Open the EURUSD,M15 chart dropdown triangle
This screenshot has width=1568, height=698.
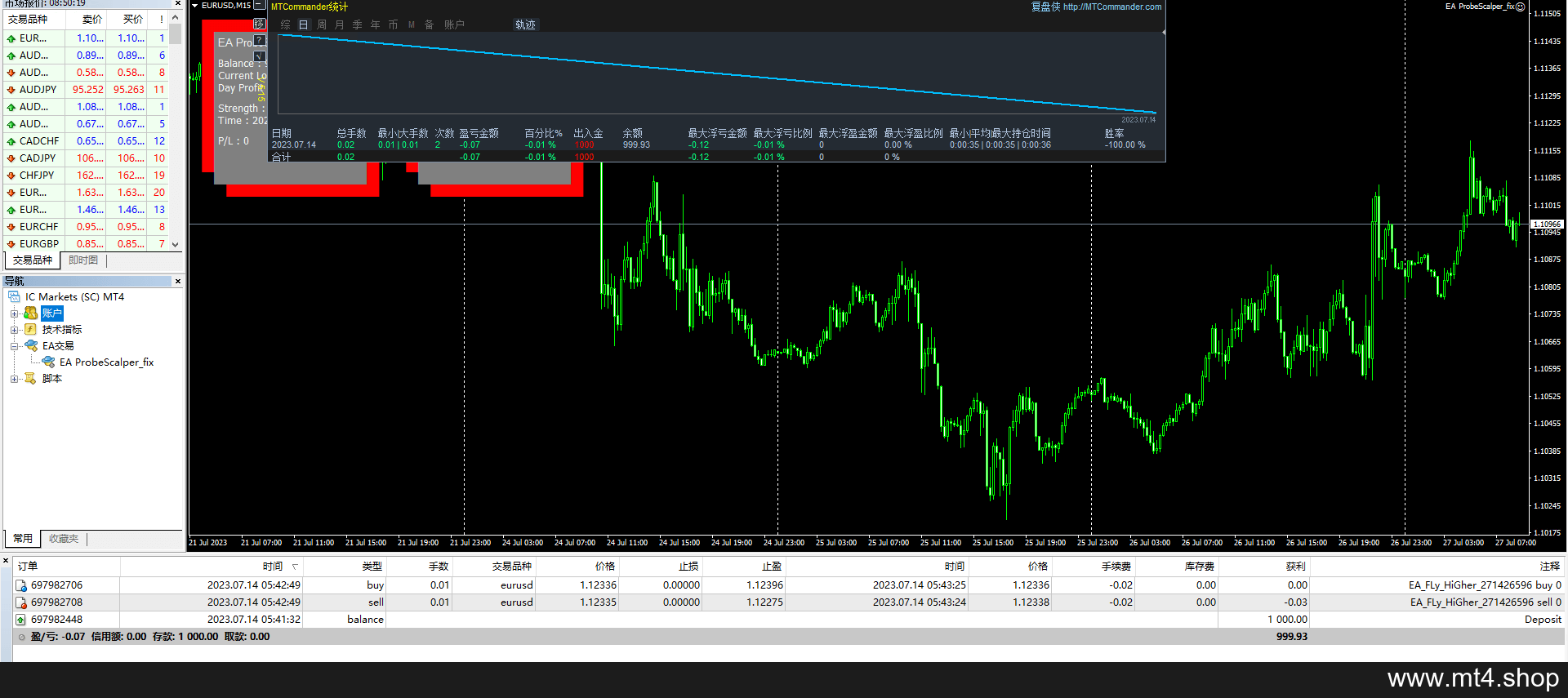coord(195,6)
